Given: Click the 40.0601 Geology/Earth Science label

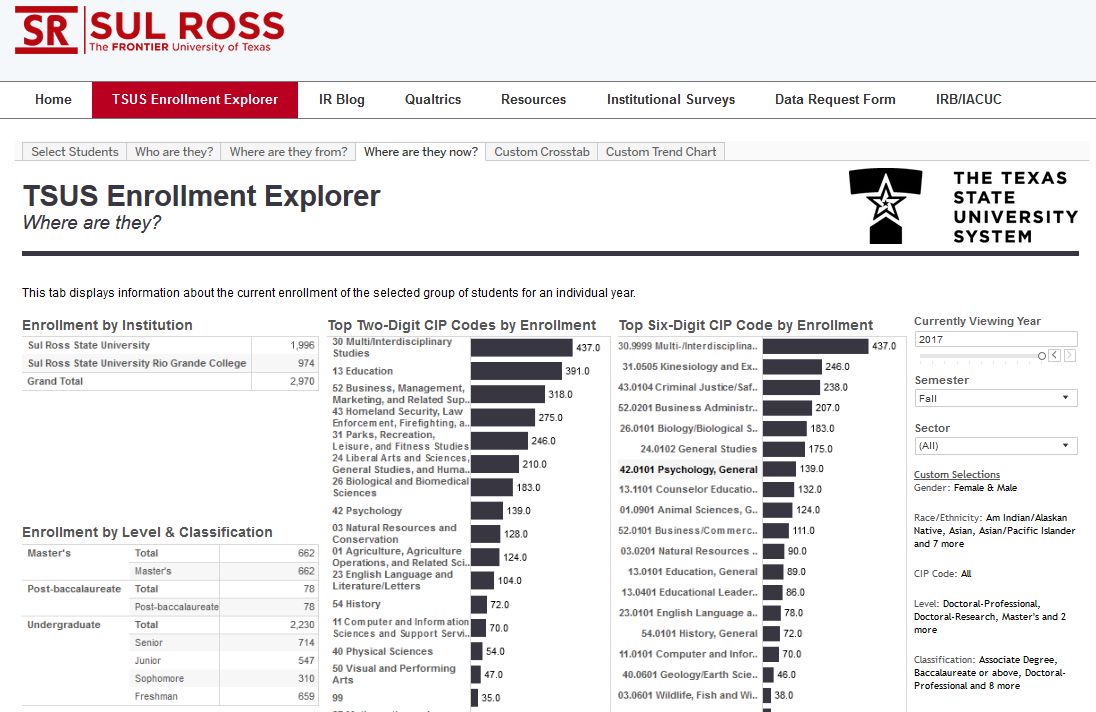Looking at the screenshot, I should pyautogui.click(x=690, y=675).
